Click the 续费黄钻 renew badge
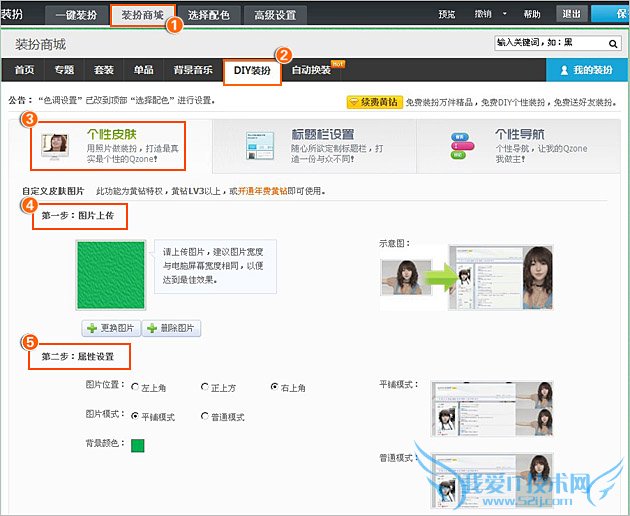The height and width of the screenshot is (516, 630). 374,101
